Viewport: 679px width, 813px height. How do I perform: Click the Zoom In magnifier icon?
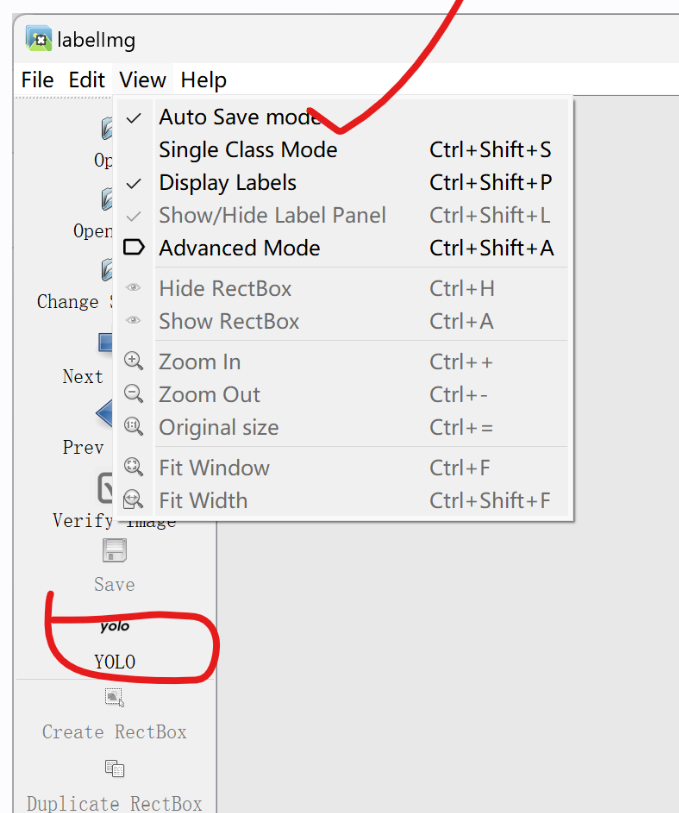(133, 362)
